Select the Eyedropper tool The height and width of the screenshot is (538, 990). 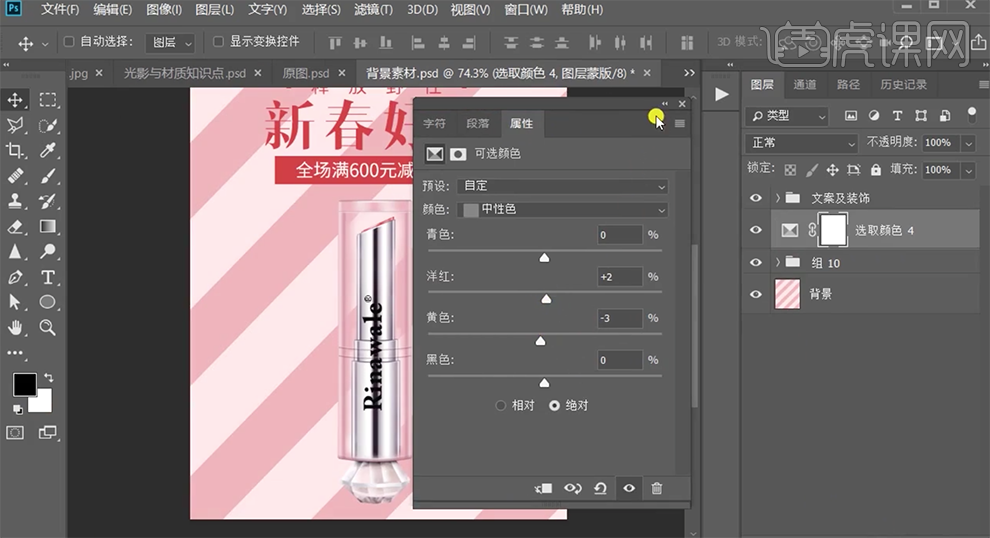click(x=47, y=150)
